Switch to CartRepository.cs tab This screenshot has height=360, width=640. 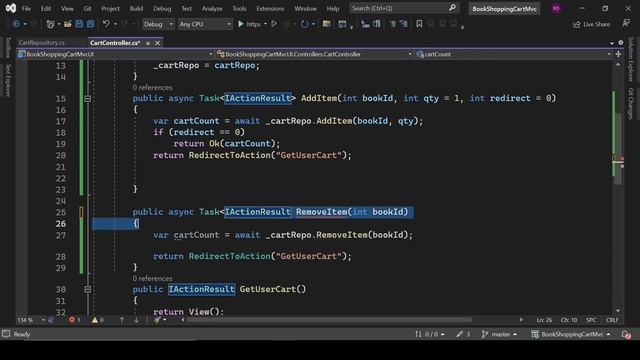coord(42,42)
